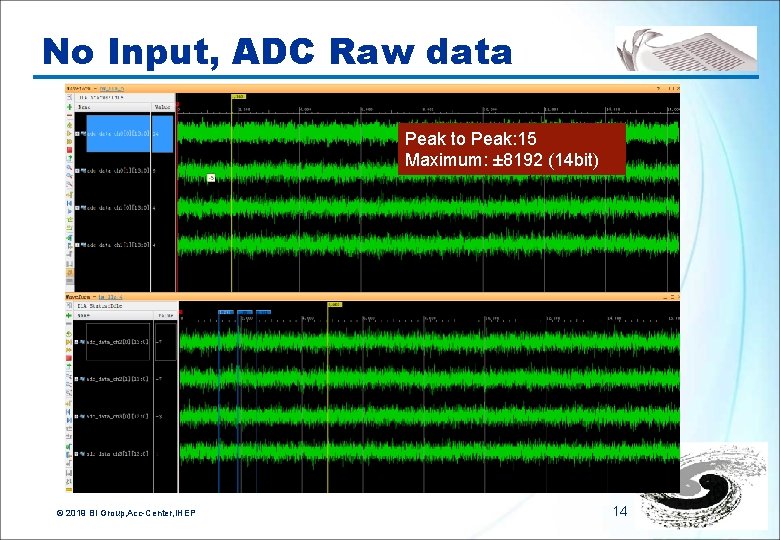Select adc_data_ch2[1] signal name in lower window
Image resolution: width=780 pixels, height=540 pixels.
[117, 379]
